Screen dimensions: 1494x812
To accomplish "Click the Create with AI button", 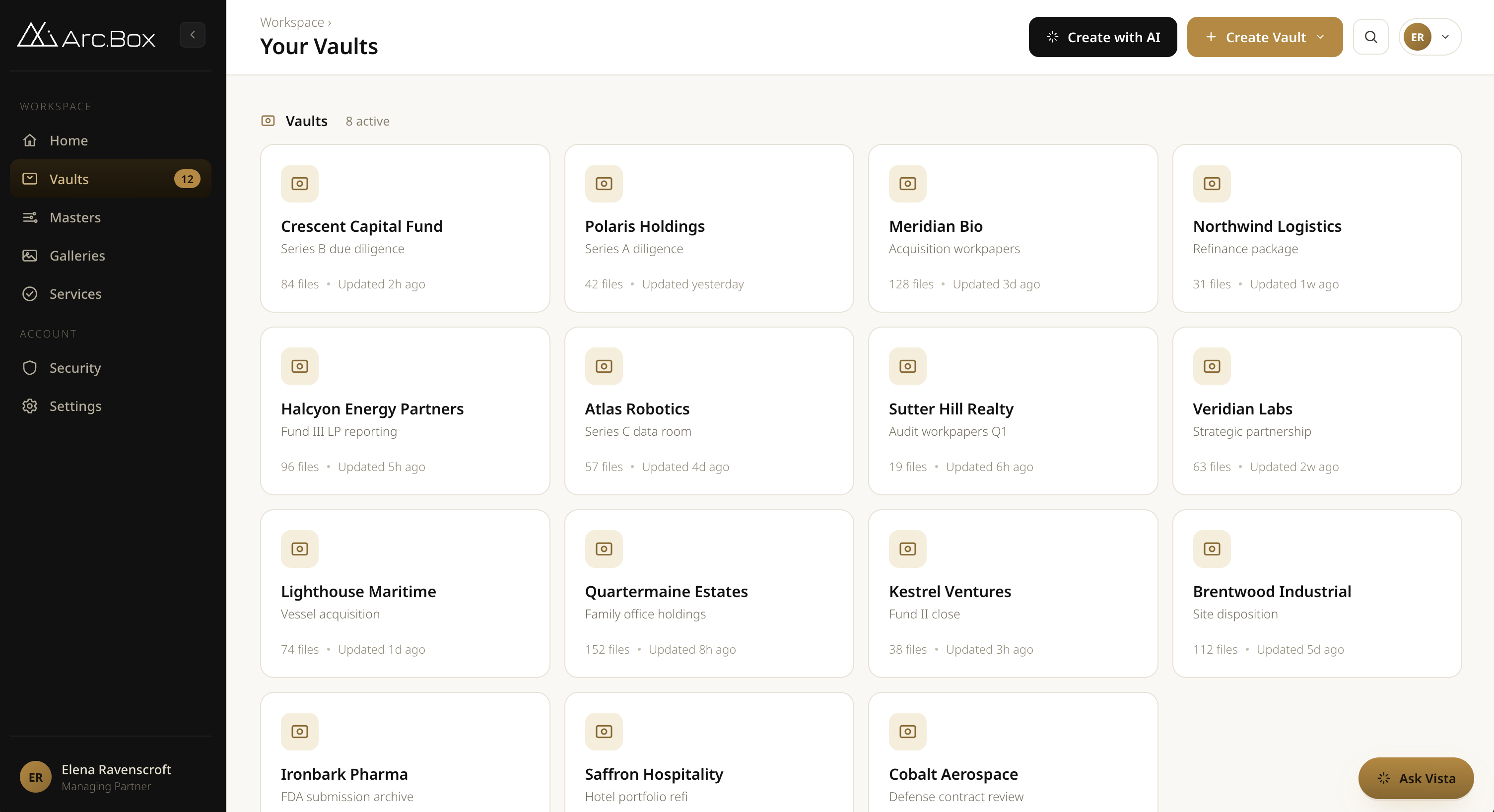I will click(x=1102, y=37).
